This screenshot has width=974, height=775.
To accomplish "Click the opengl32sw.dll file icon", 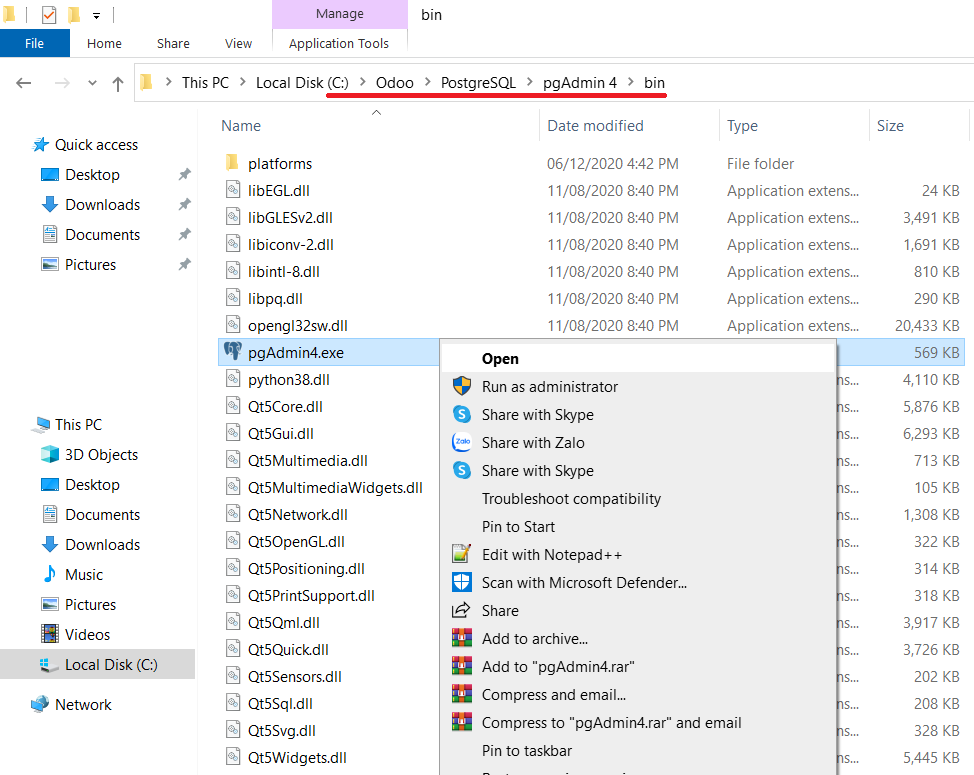I will [x=233, y=325].
